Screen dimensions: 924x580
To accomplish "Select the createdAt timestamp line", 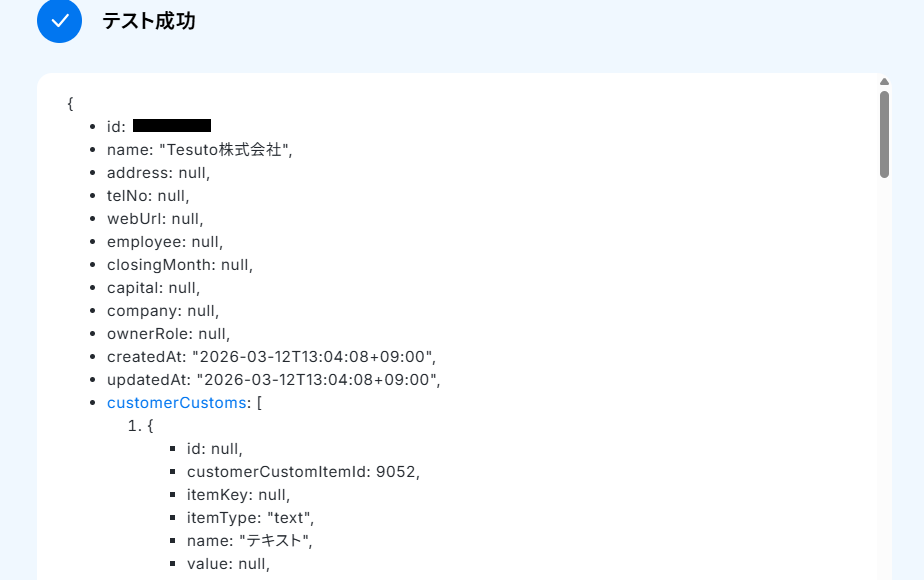I will point(271,357).
